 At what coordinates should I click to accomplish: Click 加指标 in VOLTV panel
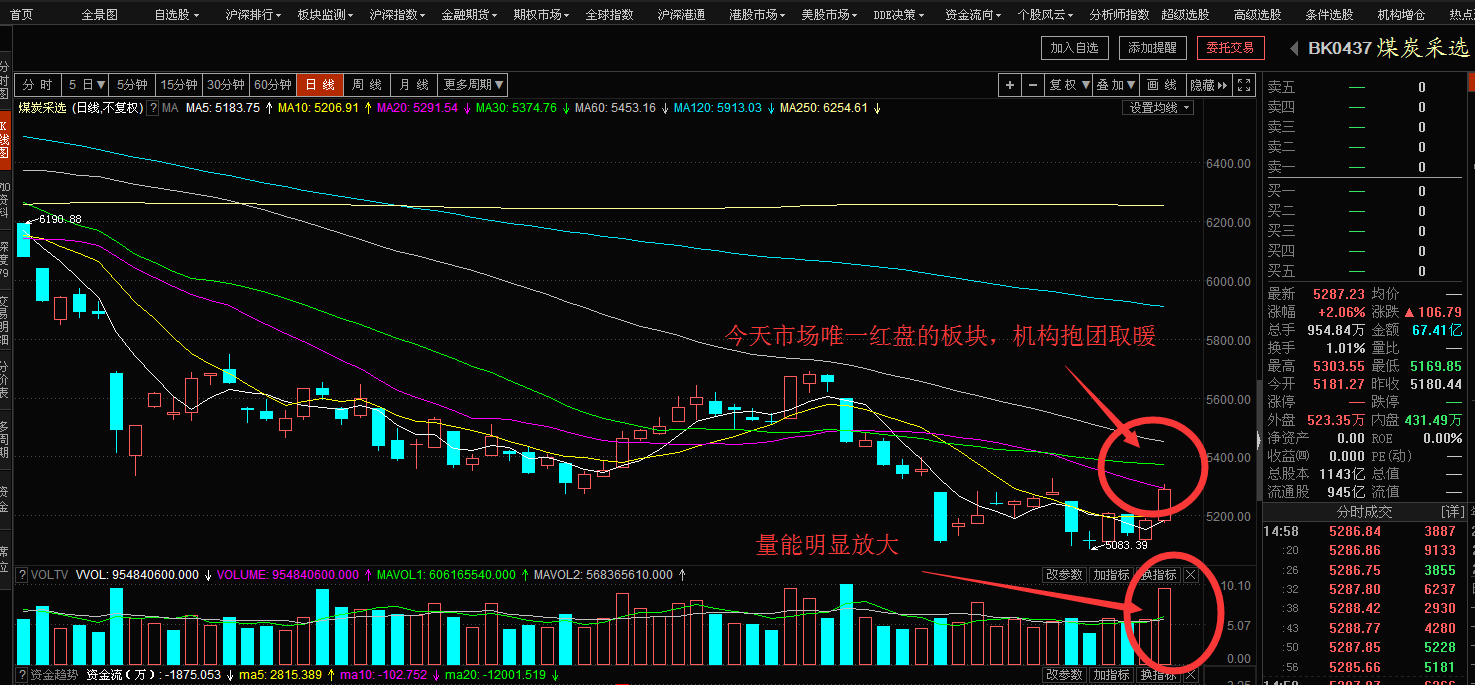(x=1111, y=575)
